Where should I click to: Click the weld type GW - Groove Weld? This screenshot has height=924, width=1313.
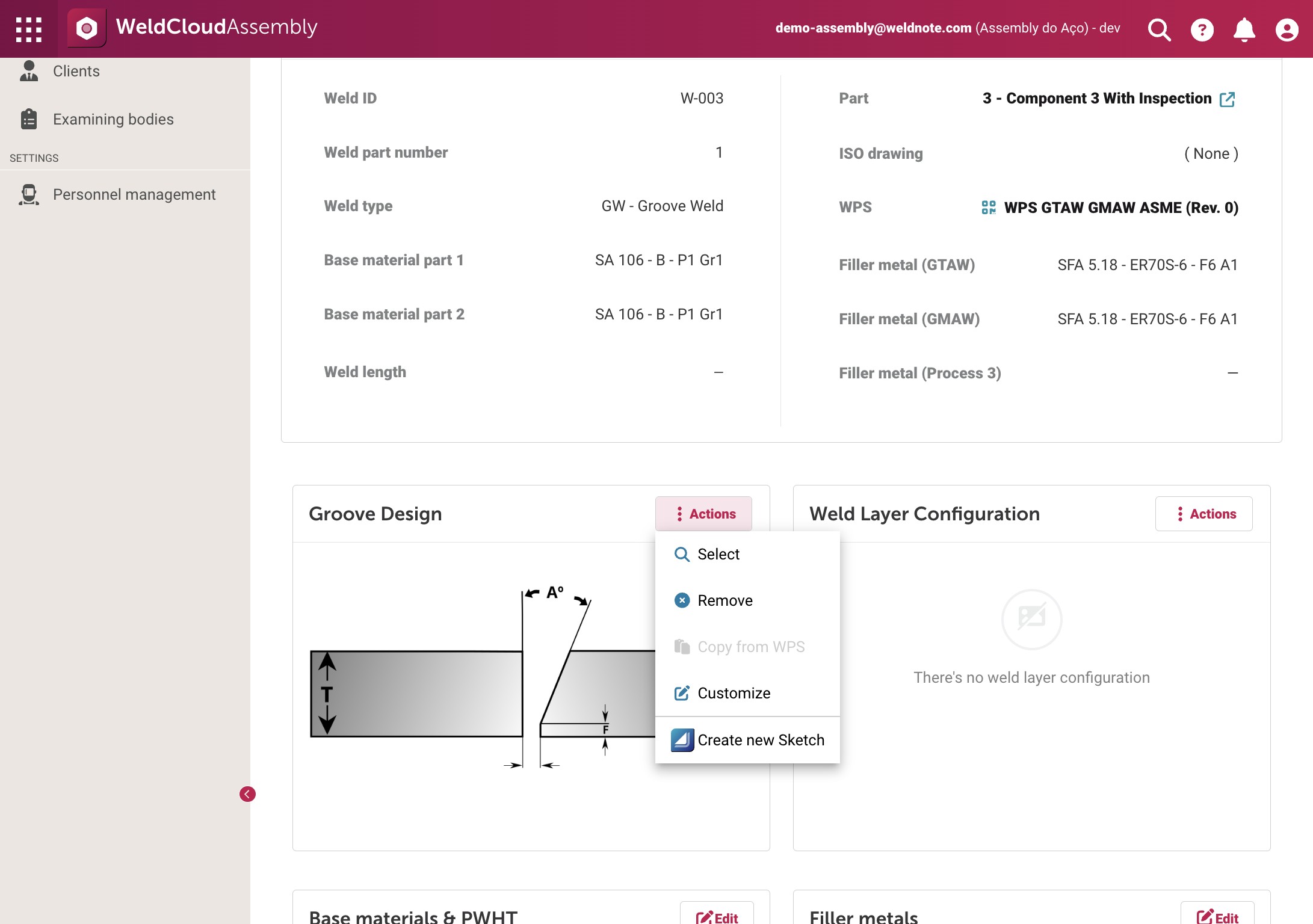[x=662, y=206]
